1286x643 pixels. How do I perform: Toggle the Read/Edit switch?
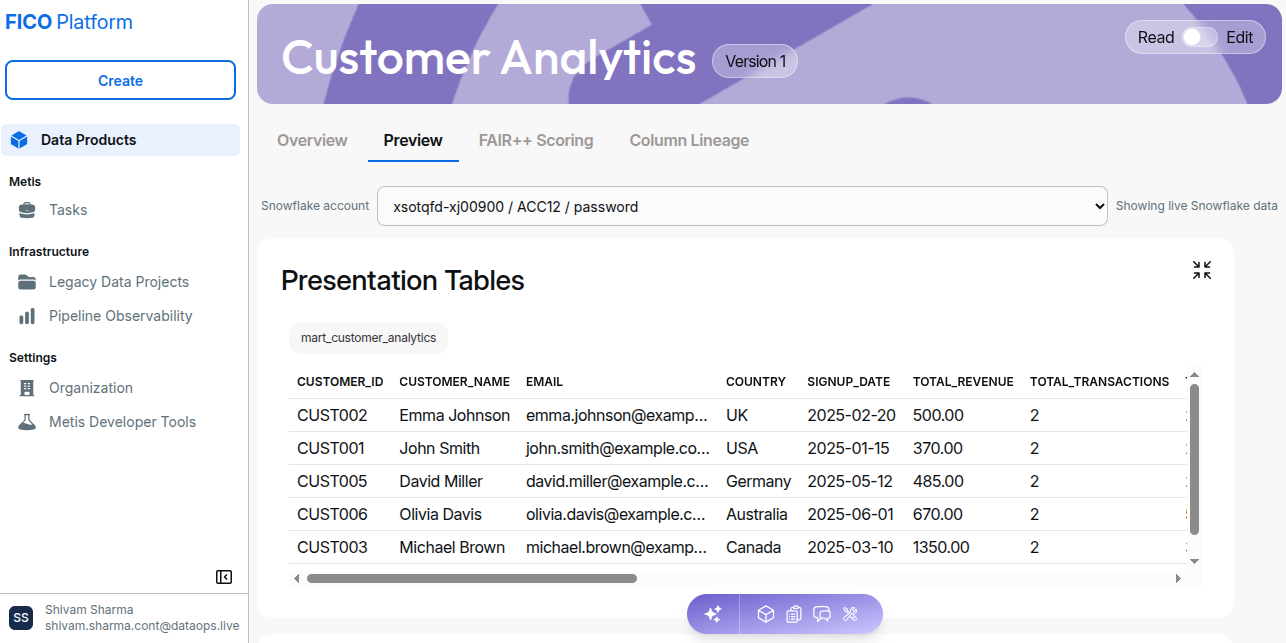tap(1199, 37)
